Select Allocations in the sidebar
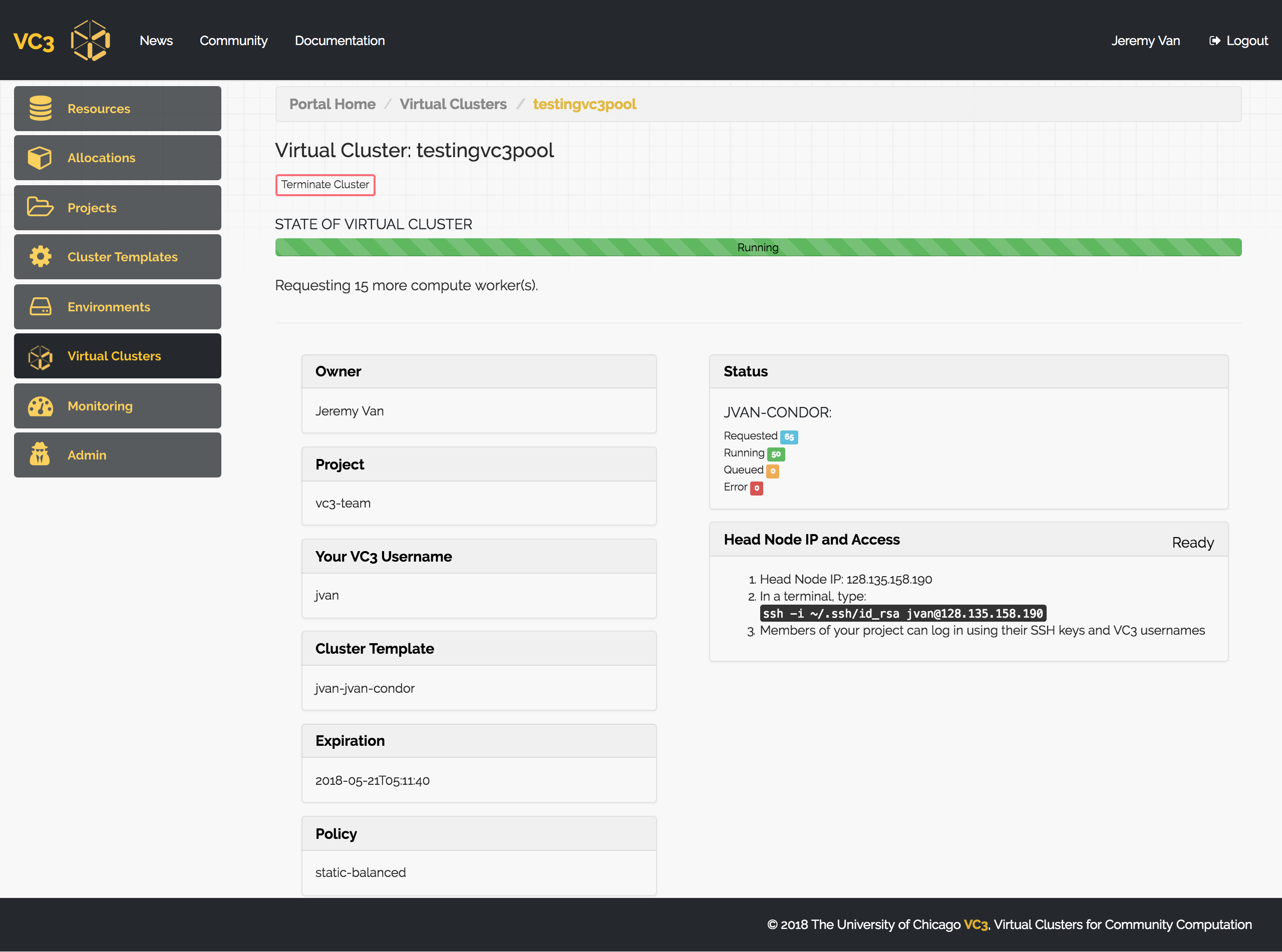This screenshot has width=1282, height=952. pos(118,158)
